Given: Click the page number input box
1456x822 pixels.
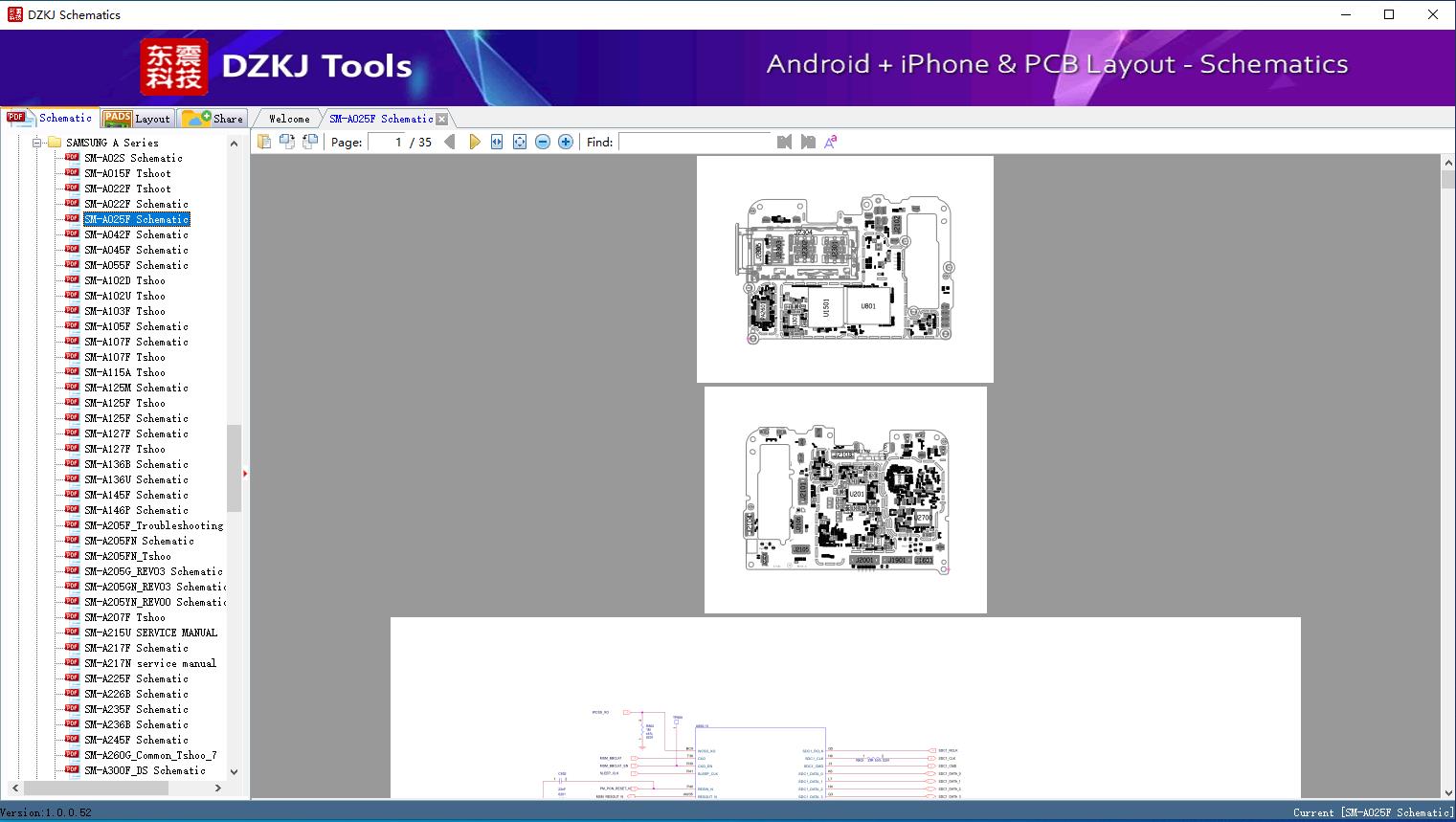Looking at the screenshot, I should (387, 142).
